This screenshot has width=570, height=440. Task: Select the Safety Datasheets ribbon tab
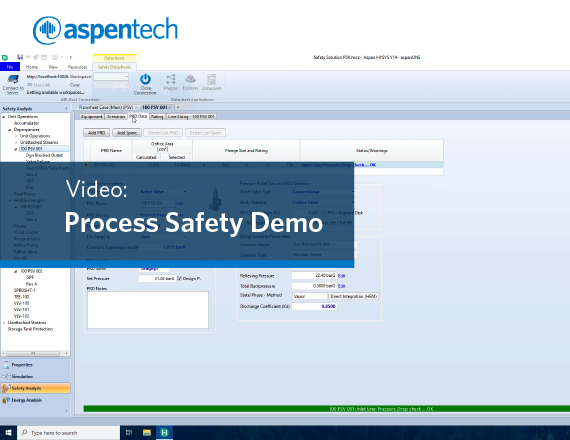click(x=114, y=67)
